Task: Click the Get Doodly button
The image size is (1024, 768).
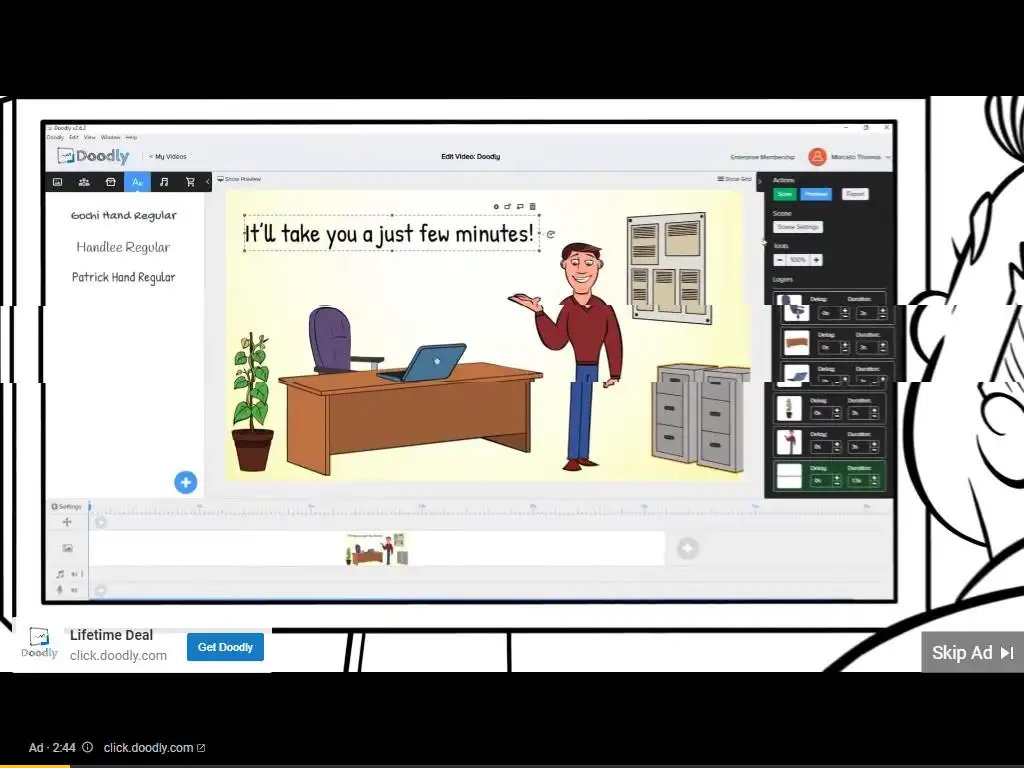Action: 225,647
